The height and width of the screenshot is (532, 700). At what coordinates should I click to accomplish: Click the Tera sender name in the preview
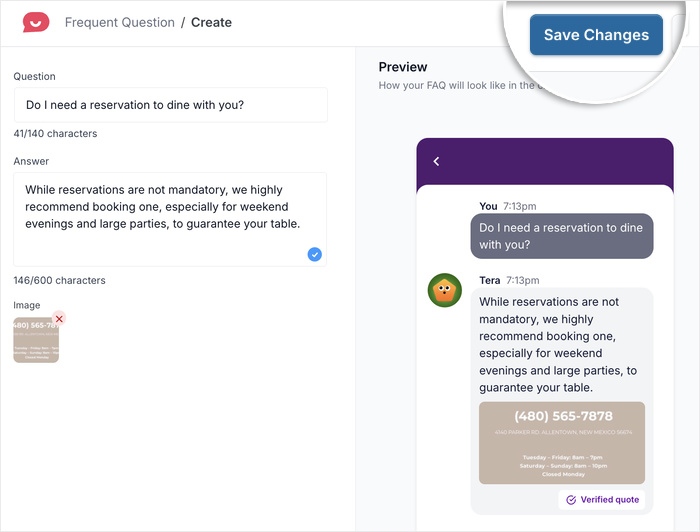pyautogui.click(x=490, y=280)
